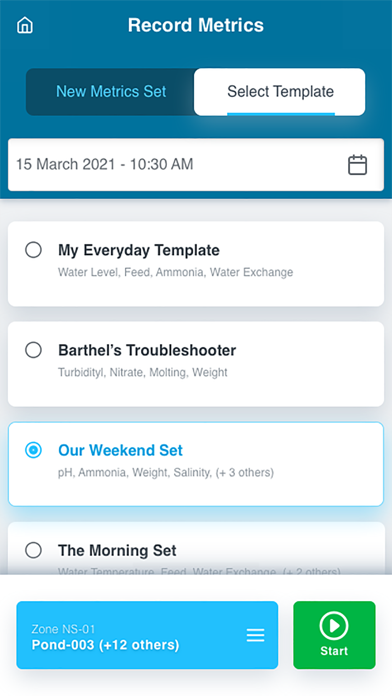
Task: Switch to Select Template tab
Action: [x=280, y=92]
